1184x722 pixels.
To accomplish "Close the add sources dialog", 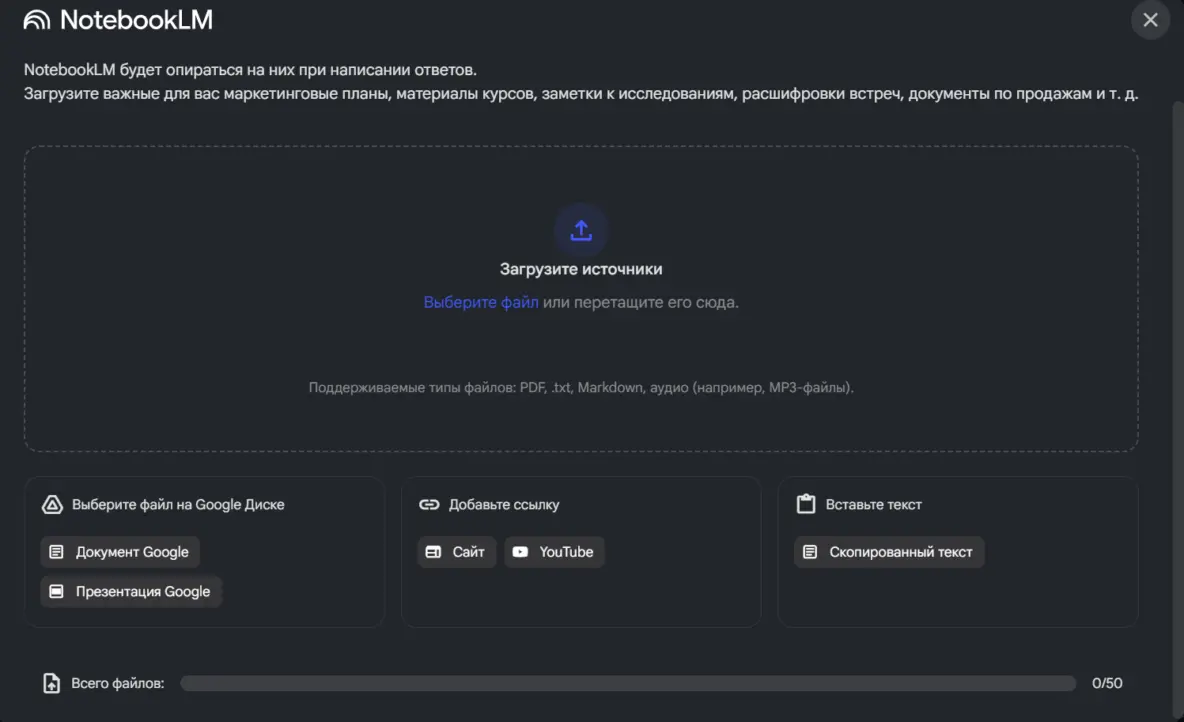I will click(1150, 20).
